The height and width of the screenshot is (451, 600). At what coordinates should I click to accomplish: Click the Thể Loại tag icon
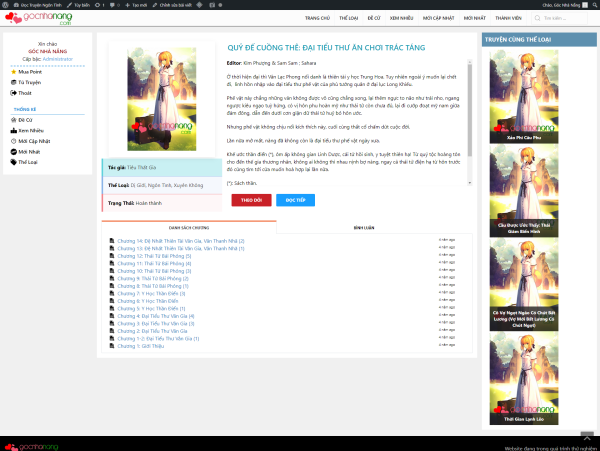[x=15, y=160]
